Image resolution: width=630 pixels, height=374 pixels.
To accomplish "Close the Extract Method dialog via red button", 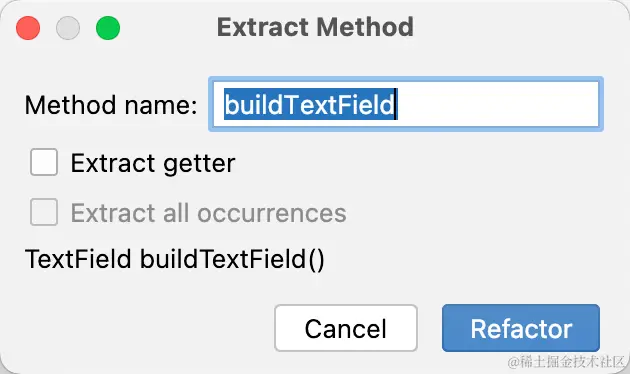I will [x=28, y=28].
